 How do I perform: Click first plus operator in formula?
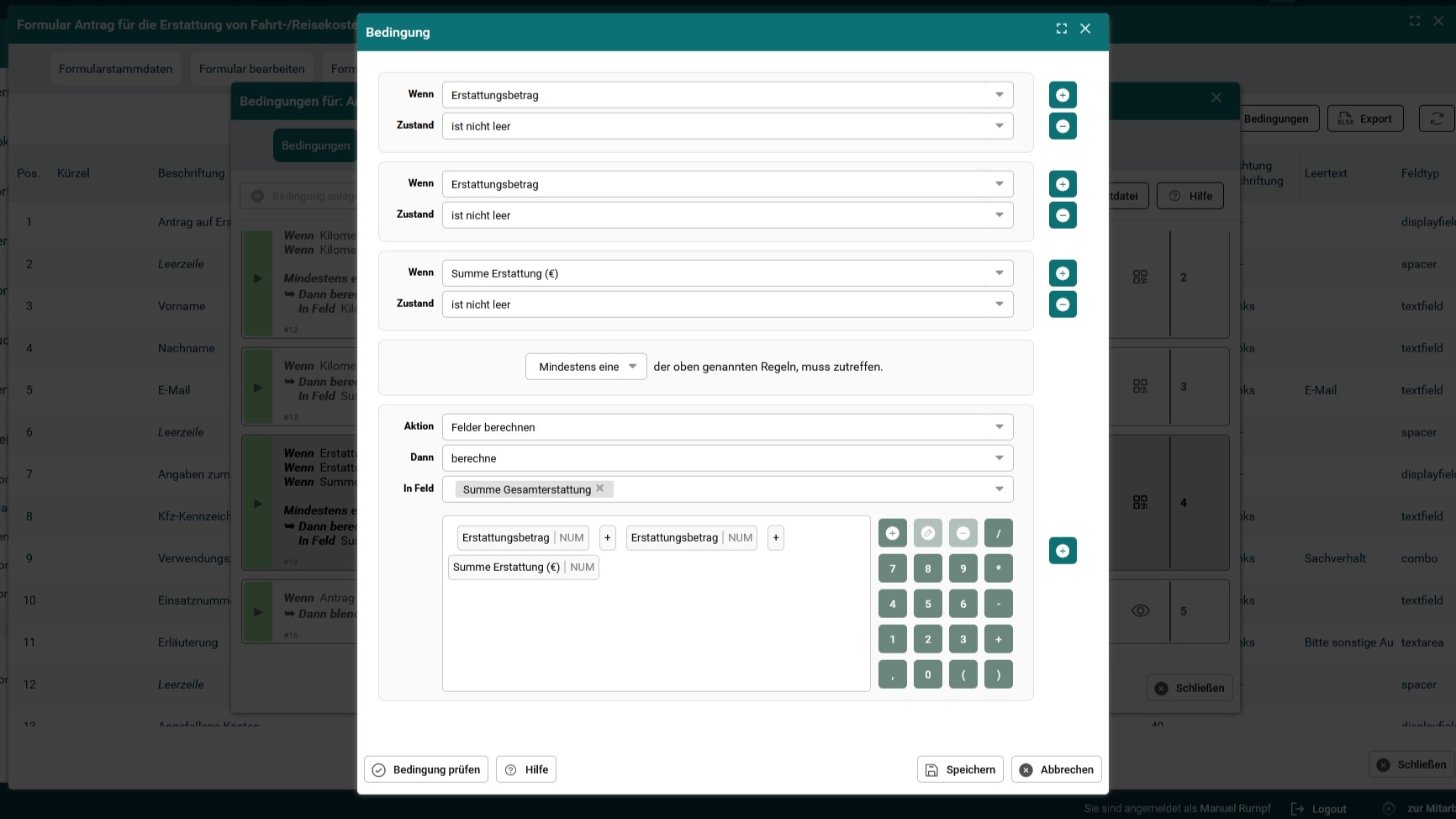coord(608,537)
